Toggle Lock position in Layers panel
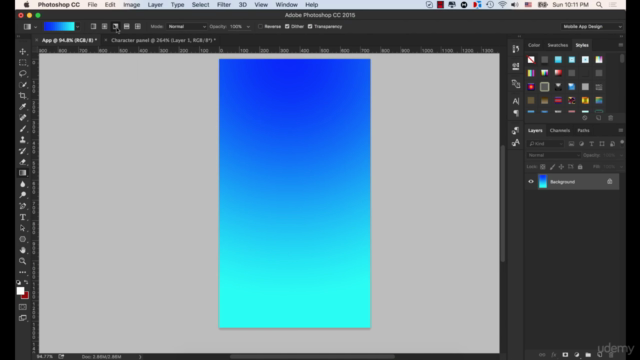This screenshot has height=360, width=640. tap(561, 167)
